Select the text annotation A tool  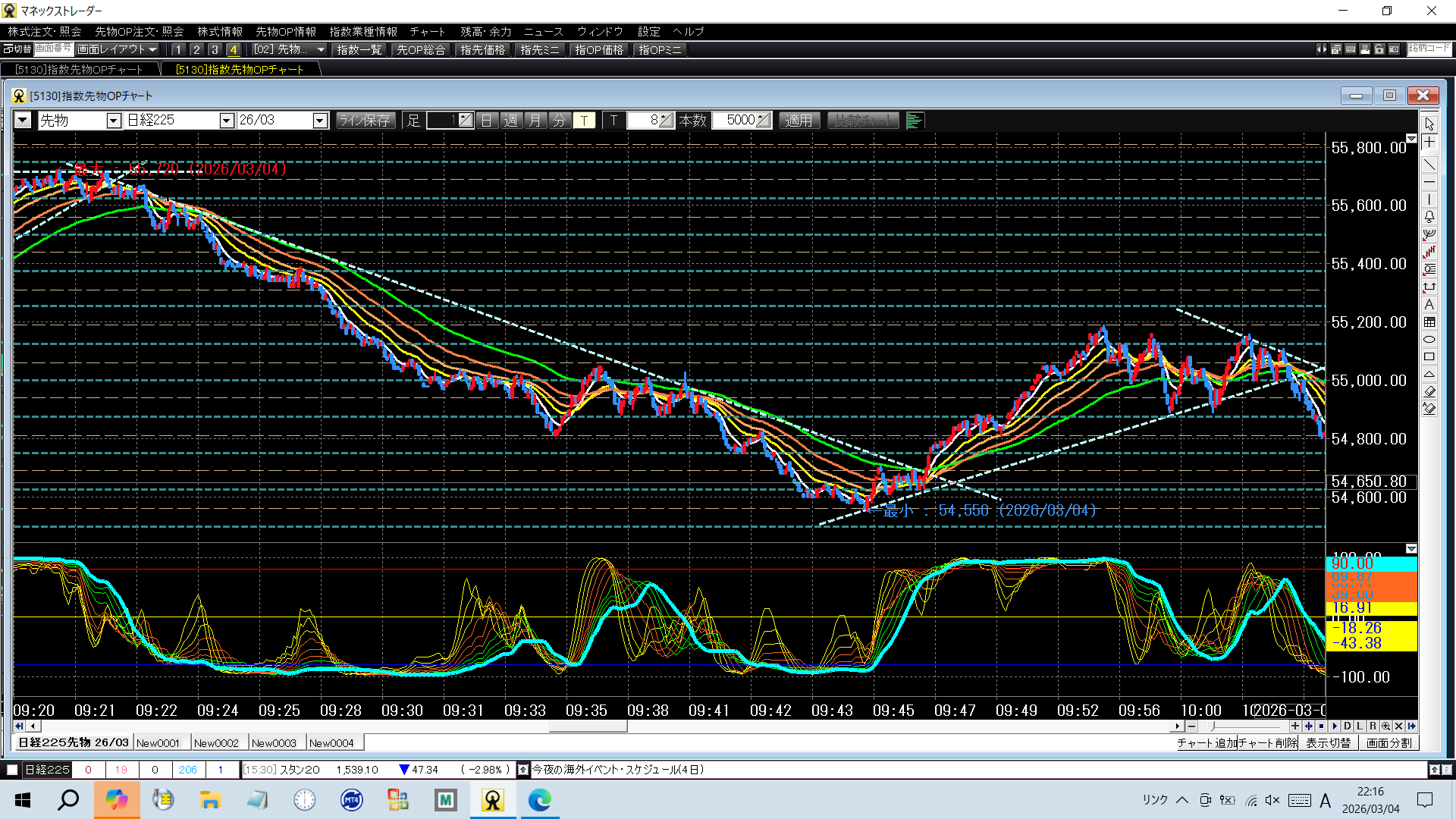point(1429,305)
